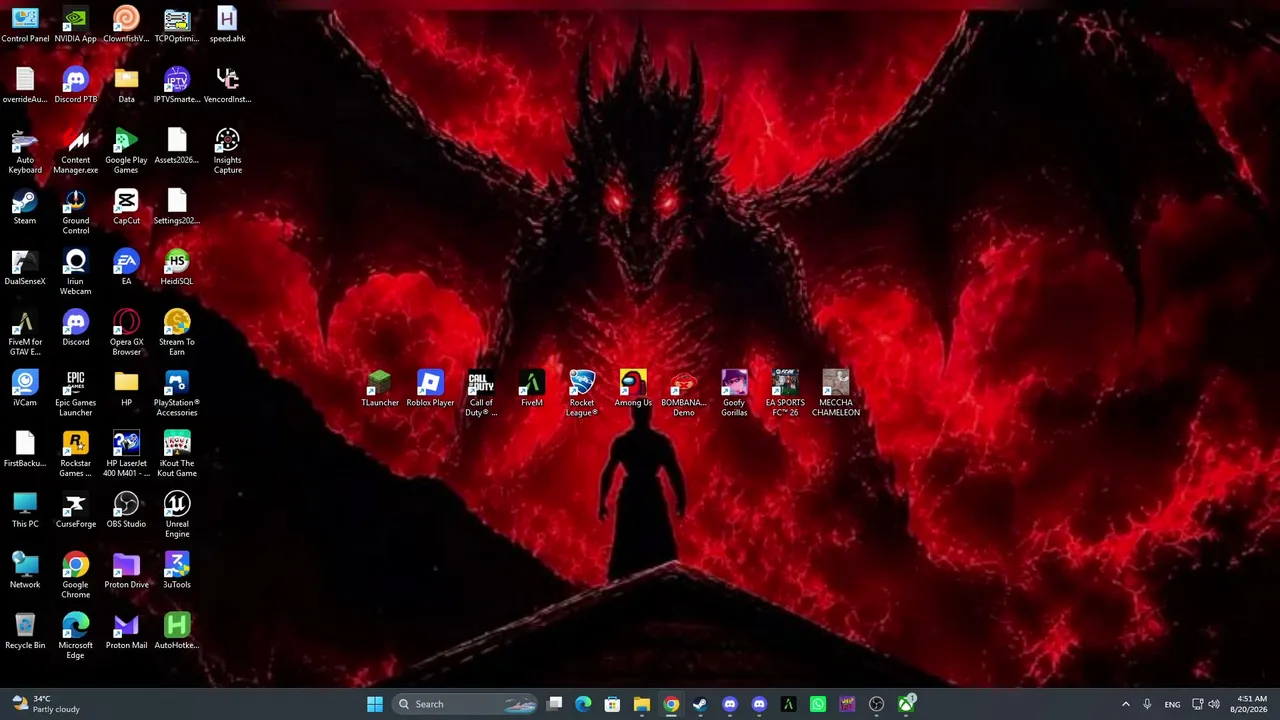Select the Stream To Earn desktop icon

[x=177, y=334]
